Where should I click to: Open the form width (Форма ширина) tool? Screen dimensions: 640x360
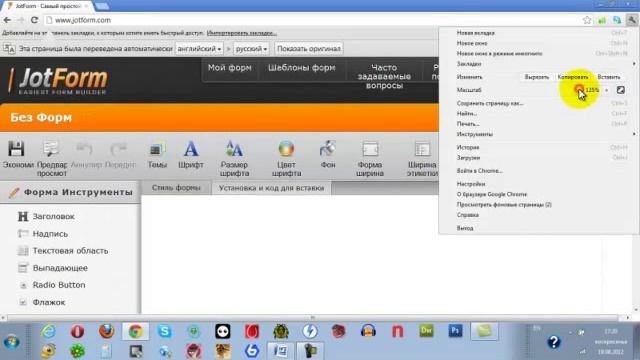click(370, 149)
